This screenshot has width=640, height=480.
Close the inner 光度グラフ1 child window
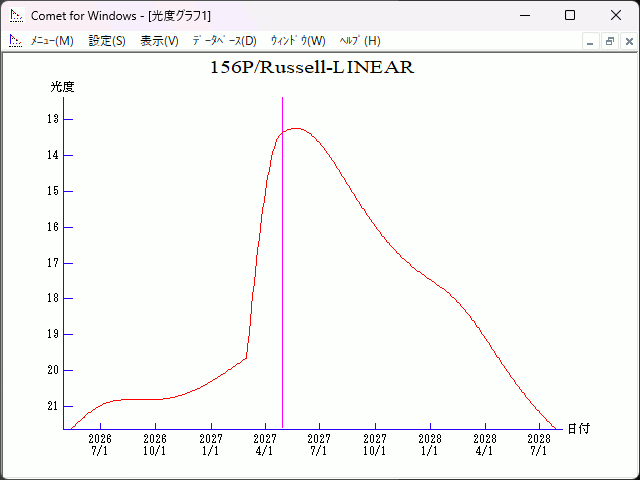(628, 42)
